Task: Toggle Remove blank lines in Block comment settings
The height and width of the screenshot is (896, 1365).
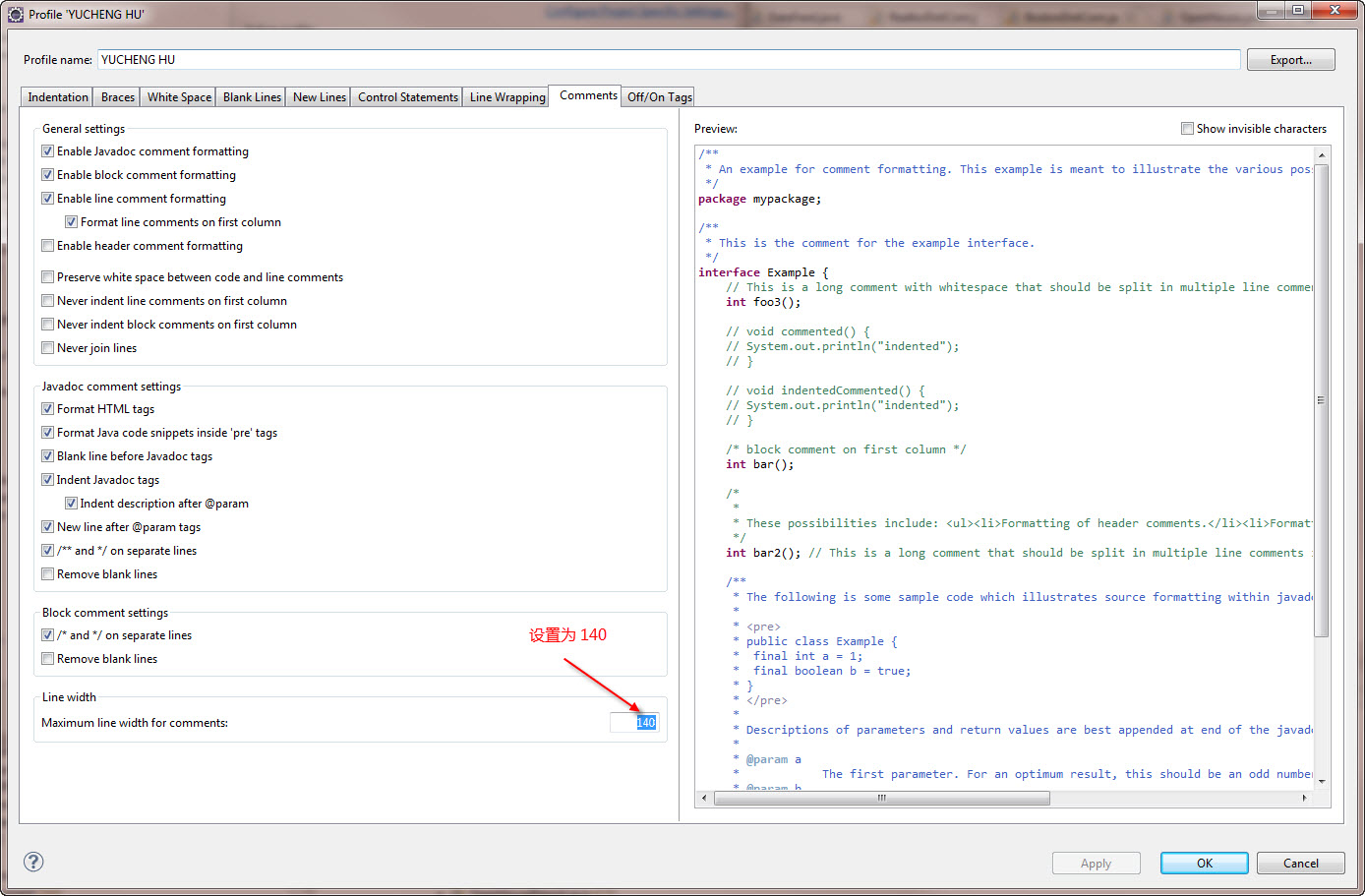Action: coord(48,659)
